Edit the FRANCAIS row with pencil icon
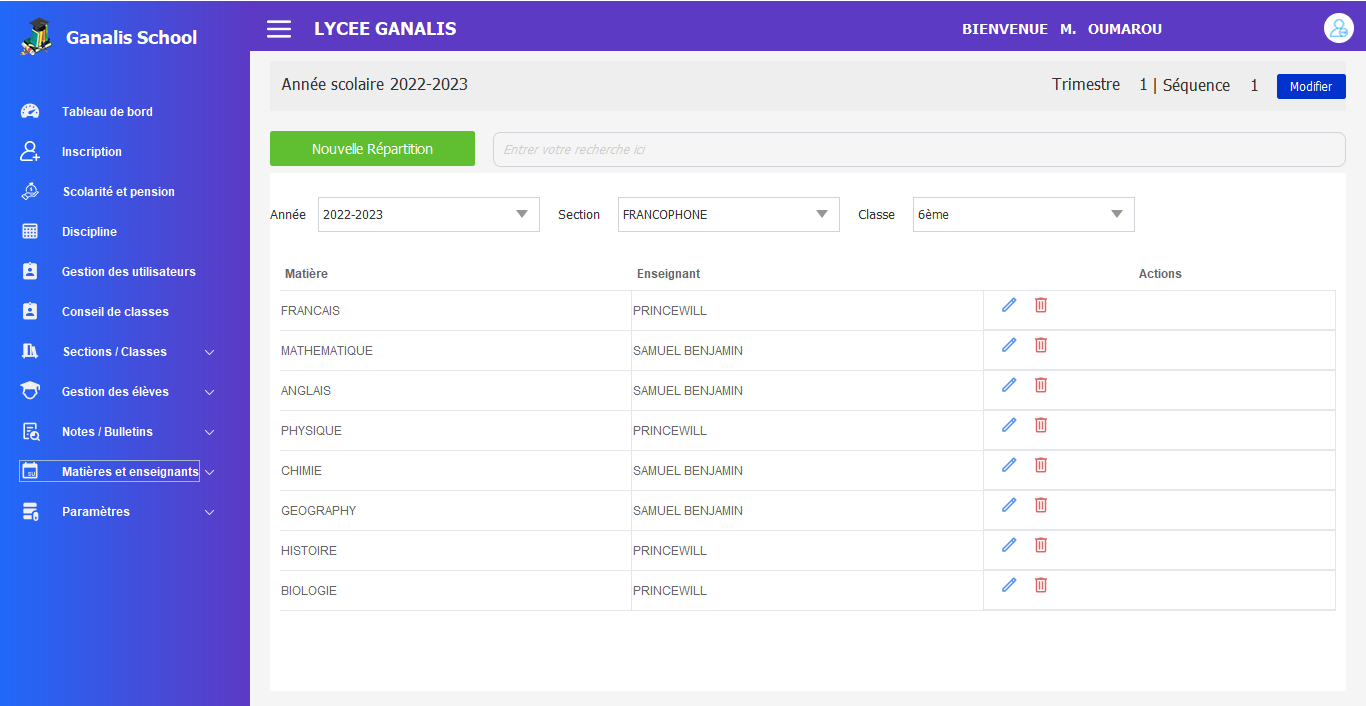 tap(1009, 305)
